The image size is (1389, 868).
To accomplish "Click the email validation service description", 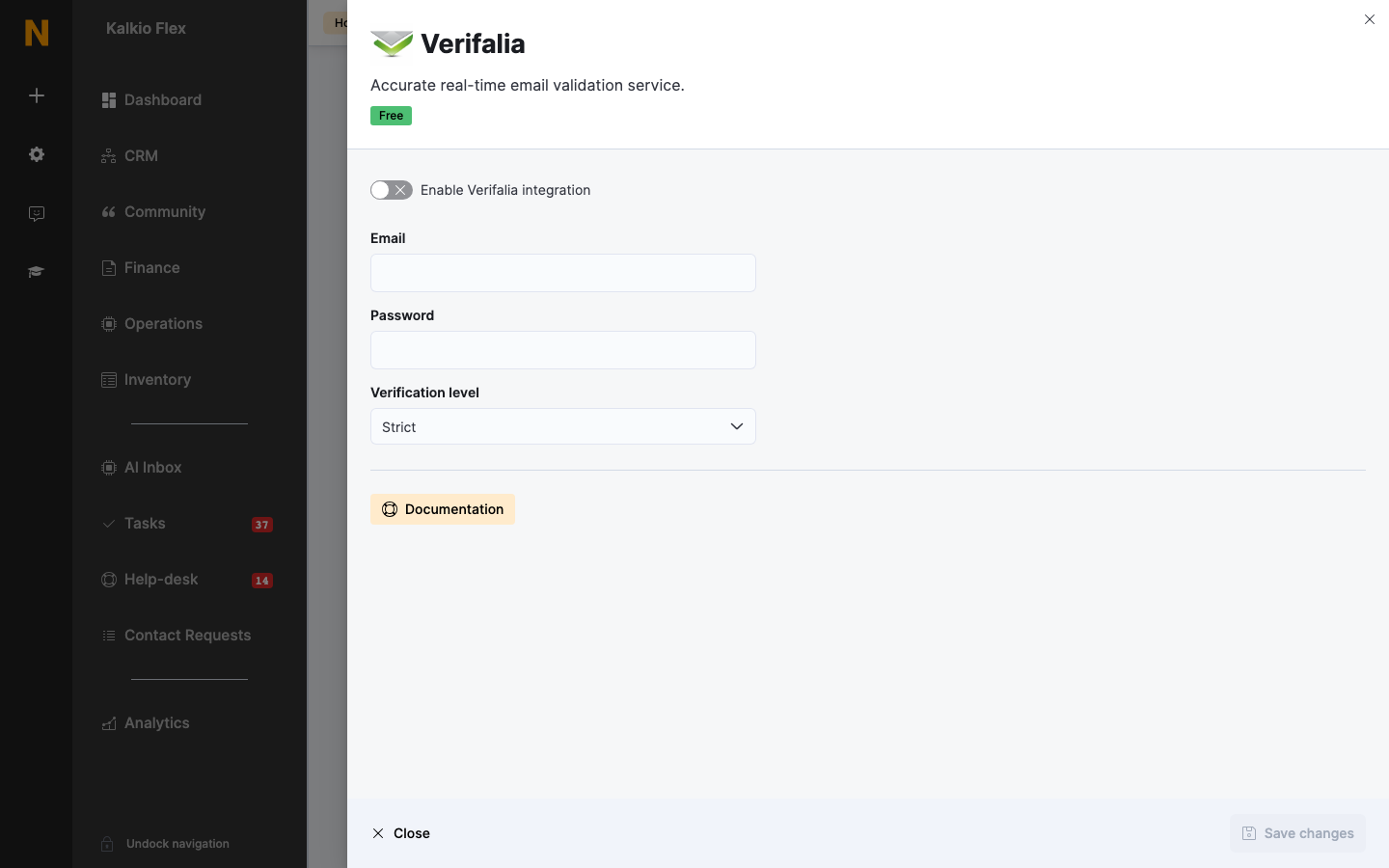I will tap(528, 85).
